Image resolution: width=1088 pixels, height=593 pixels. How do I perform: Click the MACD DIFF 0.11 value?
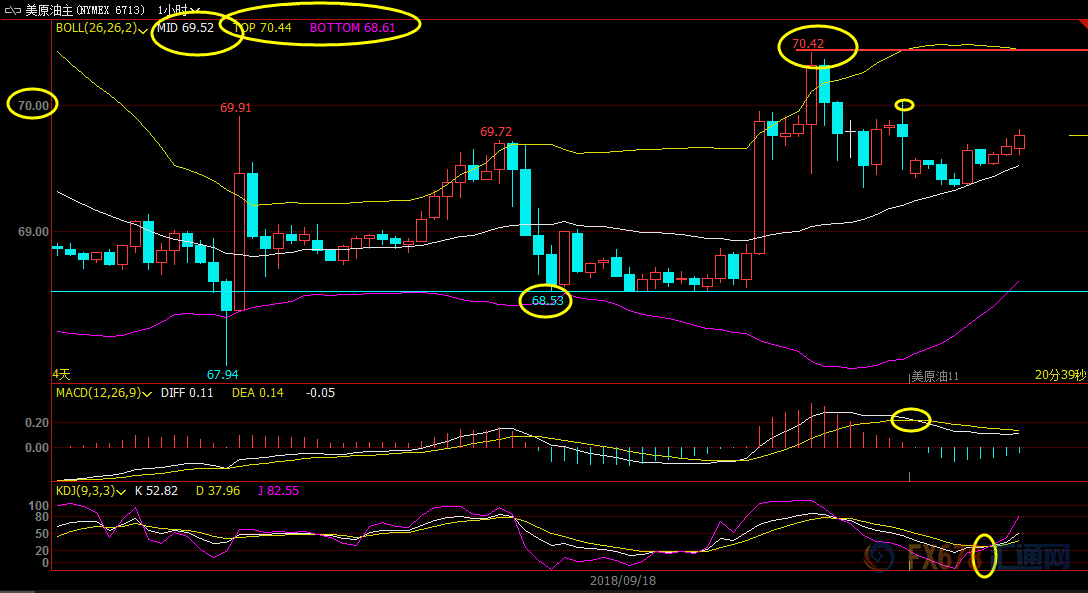click(187, 393)
